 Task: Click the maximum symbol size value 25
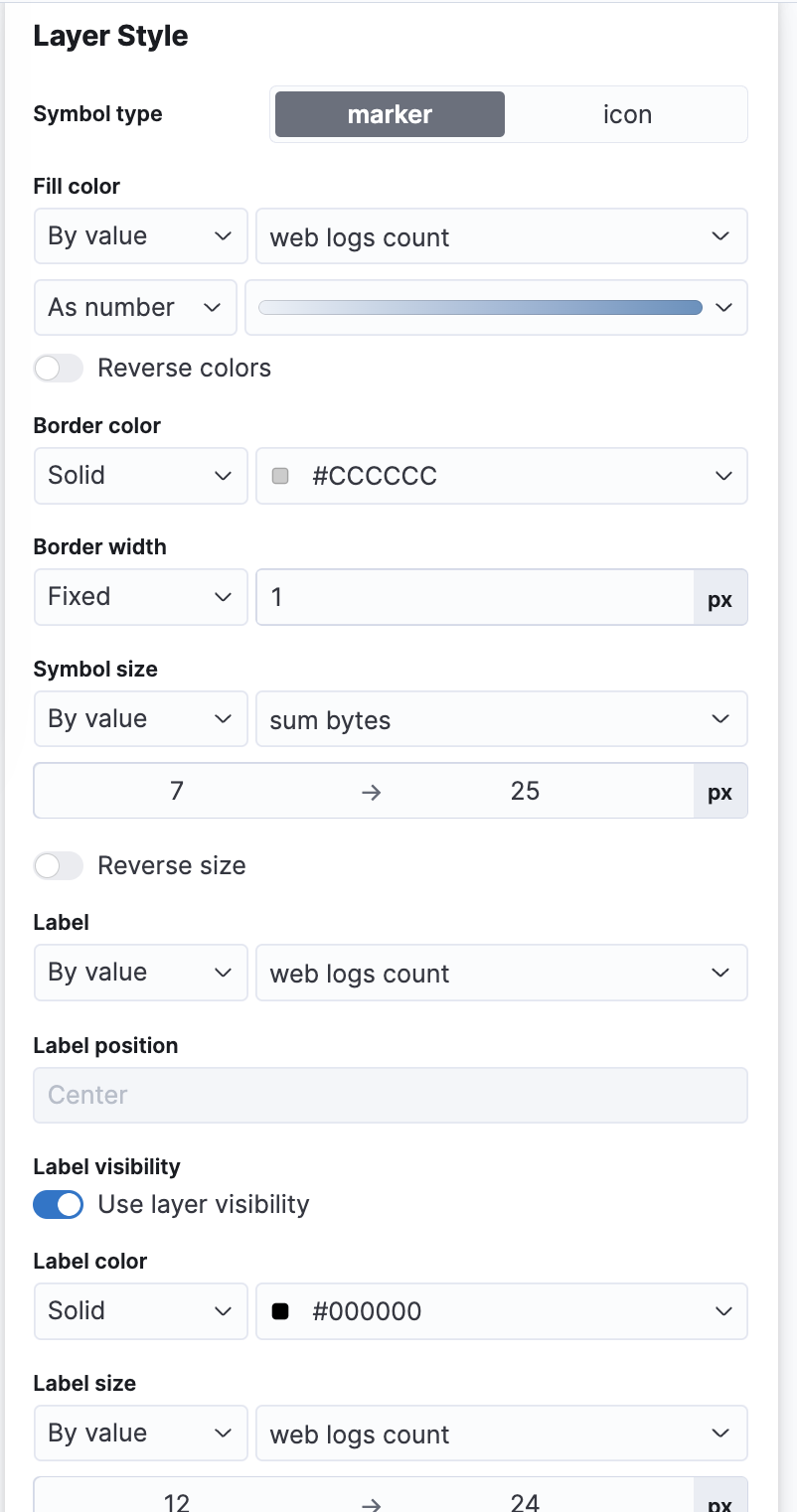coord(525,791)
